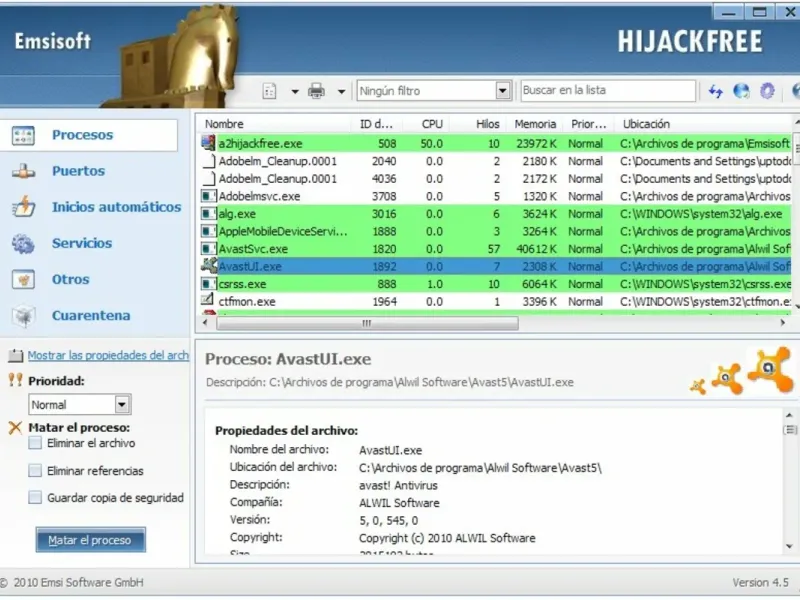This screenshot has width=800, height=600.
Task: Click the Puertos network icon
Action: coord(23,172)
